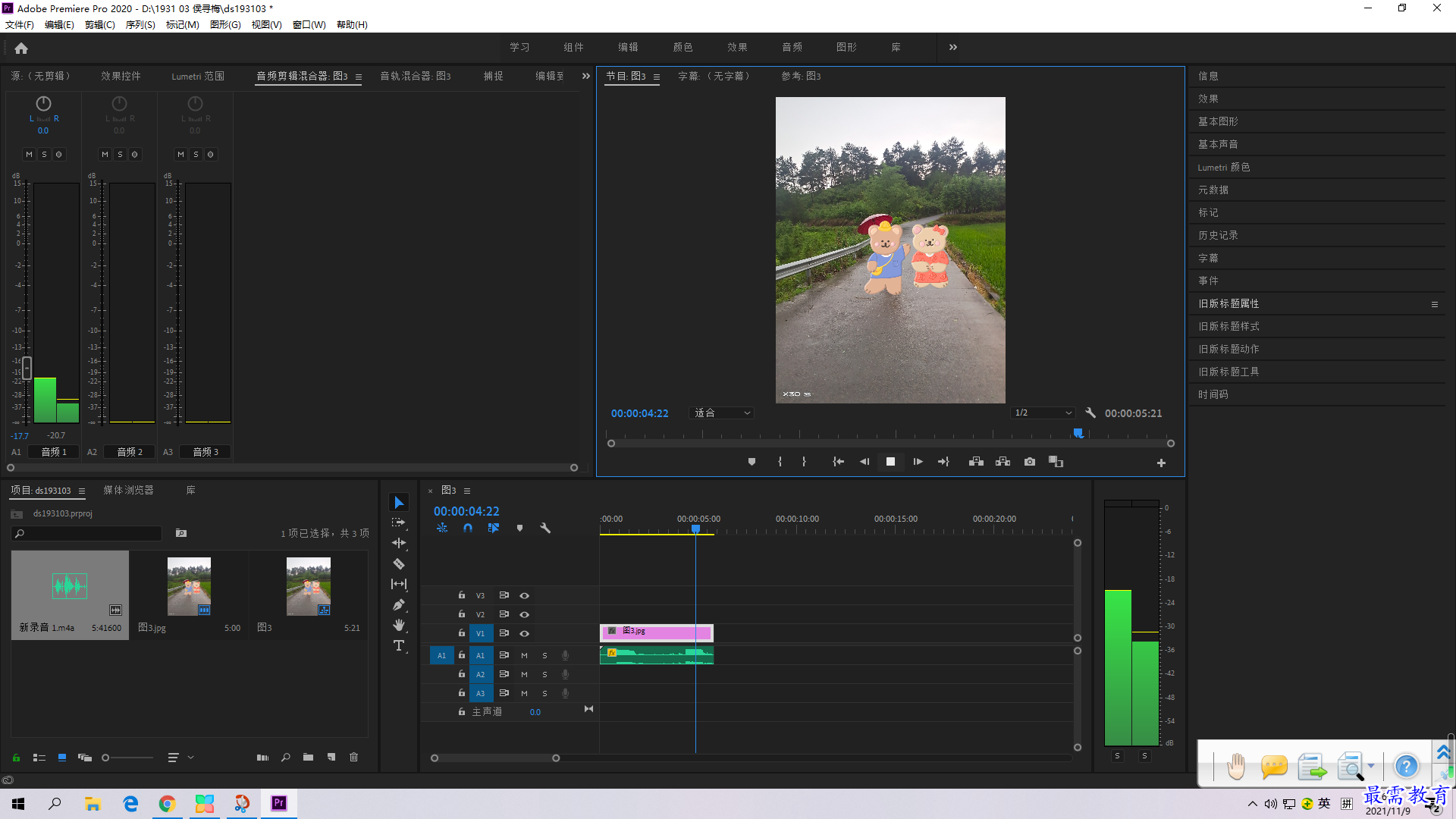The image size is (1456, 819).
Task: Open 效果控件 tab
Action: [x=121, y=76]
